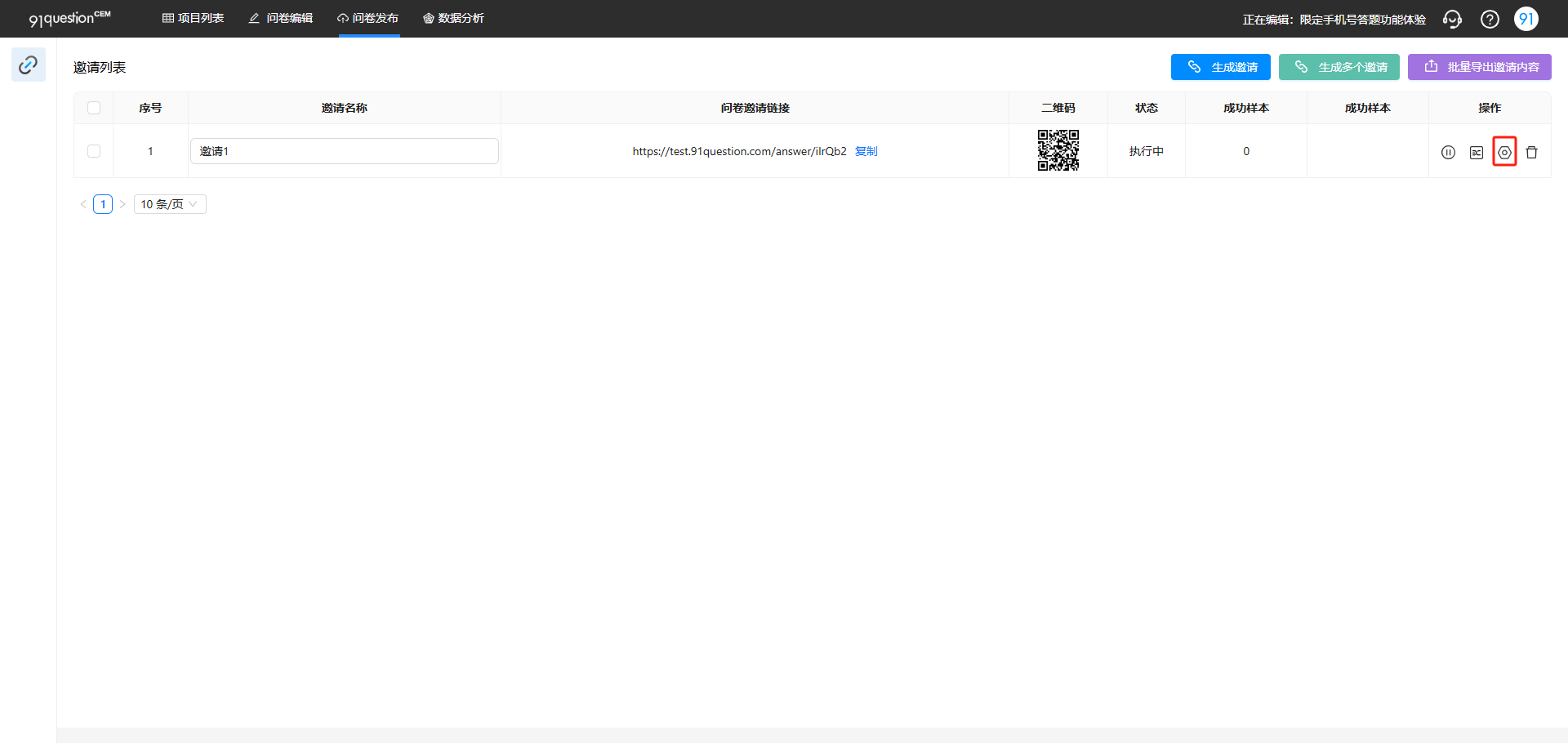The height and width of the screenshot is (744, 1568).
Task: Open settings gear icon for 邀请1
Action: [x=1504, y=152]
